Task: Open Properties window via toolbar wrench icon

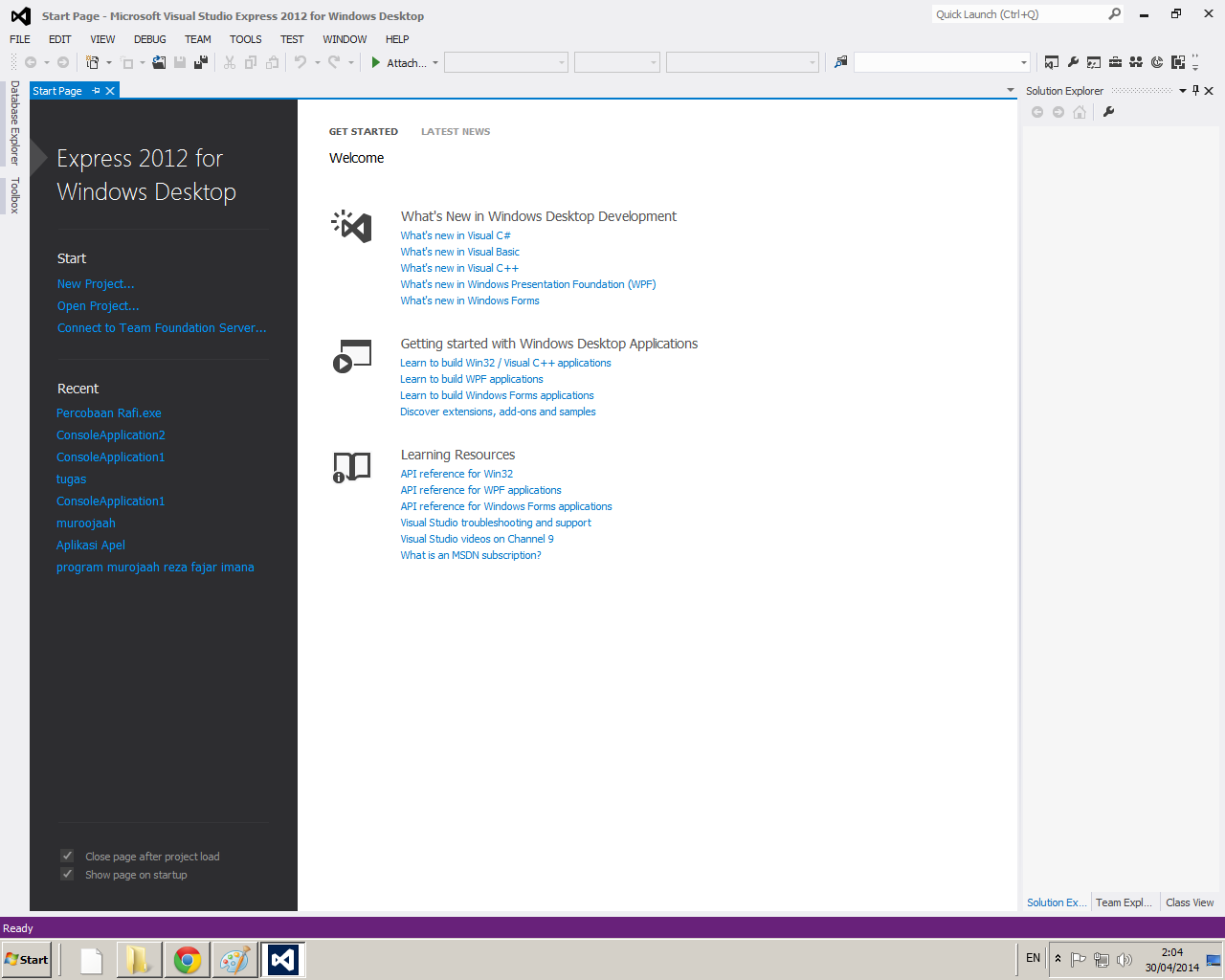Action: pyautogui.click(x=1073, y=62)
